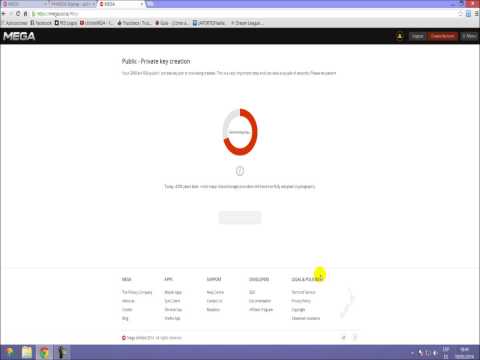This screenshot has height=360, width=480.
Task: Open the Documentation footer link
Action: coord(260,301)
